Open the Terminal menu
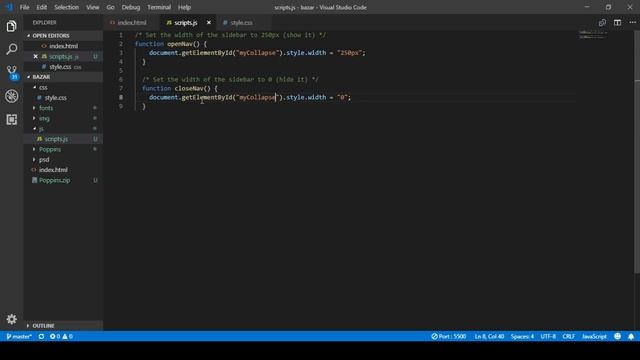 [x=159, y=7]
